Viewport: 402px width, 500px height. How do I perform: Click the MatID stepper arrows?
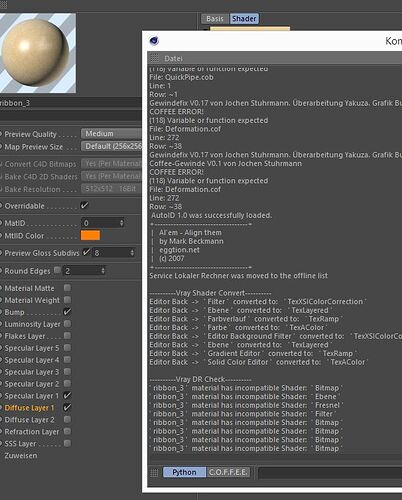click(122, 223)
